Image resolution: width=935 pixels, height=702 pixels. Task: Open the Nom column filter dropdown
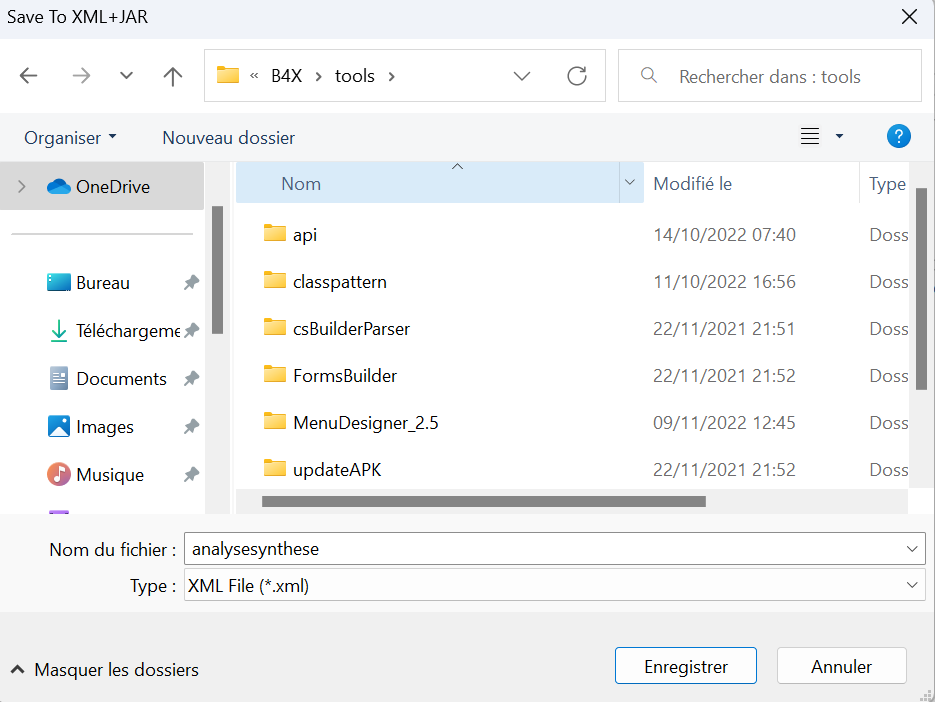[630, 183]
